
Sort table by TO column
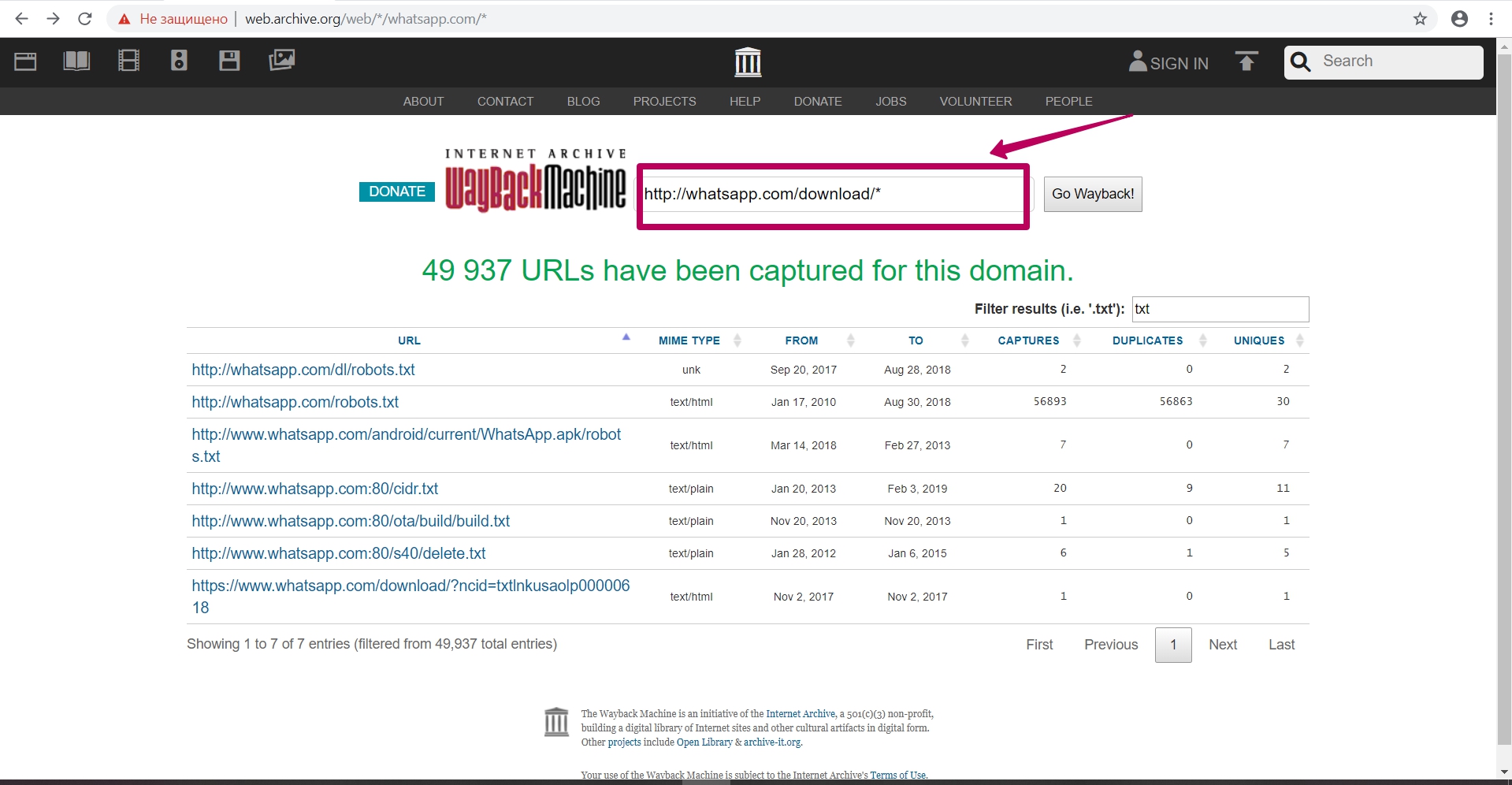click(x=916, y=340)
